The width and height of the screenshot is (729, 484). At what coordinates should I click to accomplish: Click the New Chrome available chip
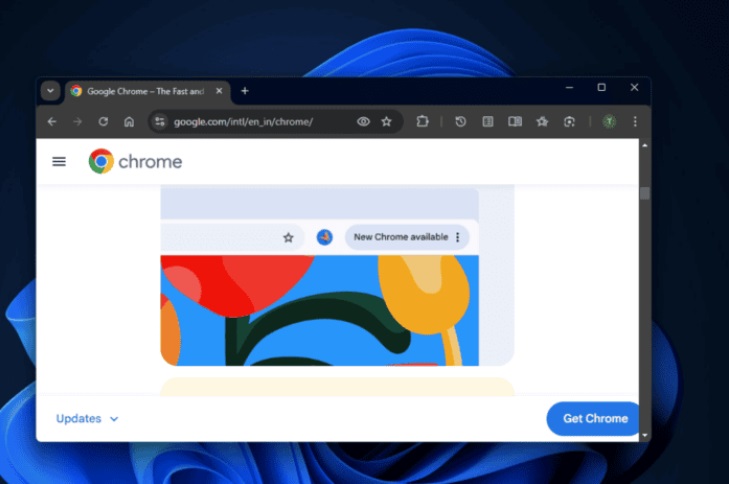407,237
